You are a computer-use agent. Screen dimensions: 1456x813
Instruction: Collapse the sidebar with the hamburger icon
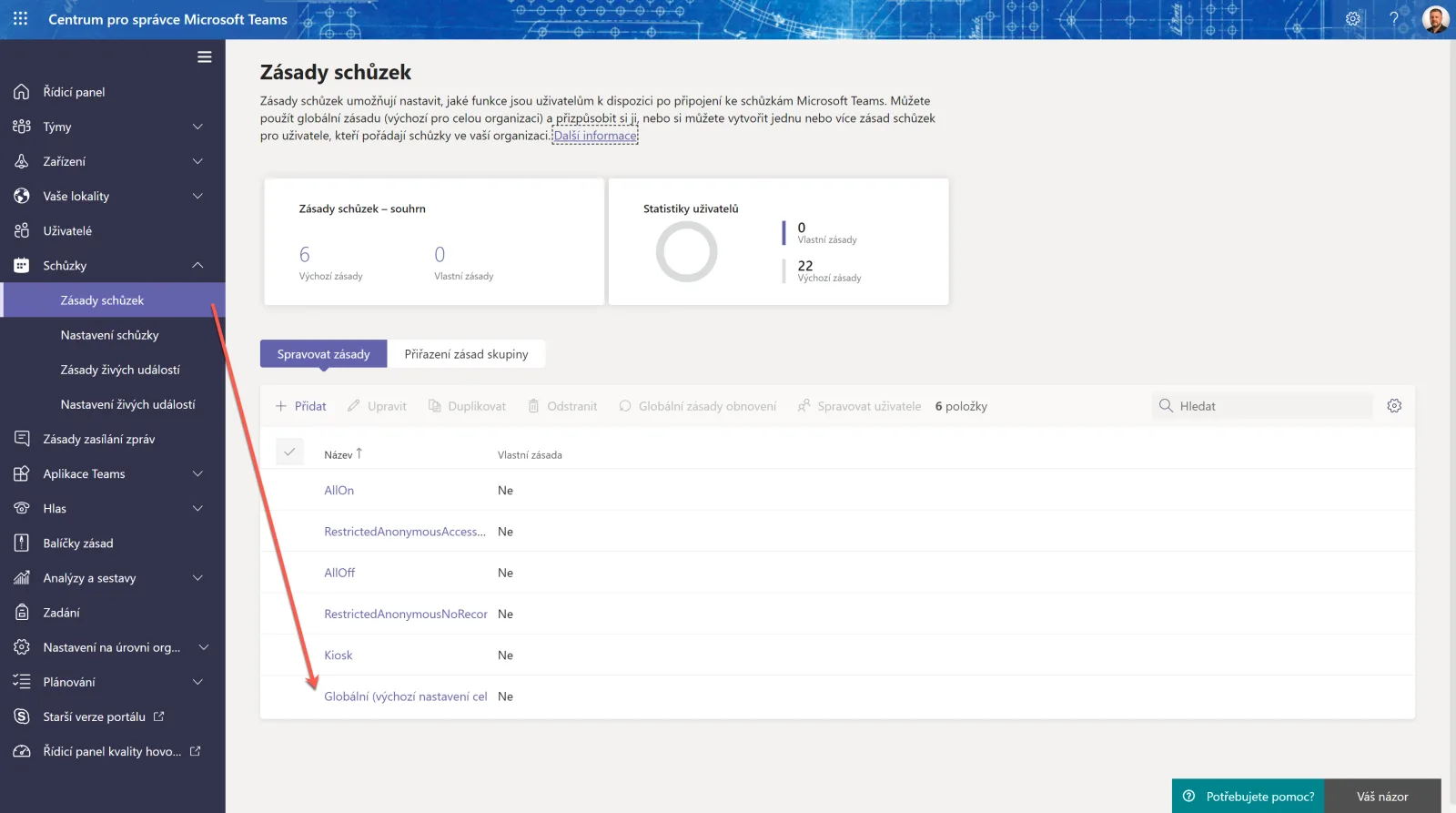point(205,57)
